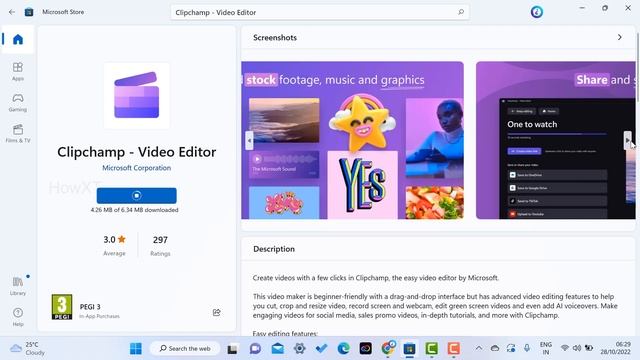
Task: Click the microphone tray icon
Action: [x=527, y=348]
